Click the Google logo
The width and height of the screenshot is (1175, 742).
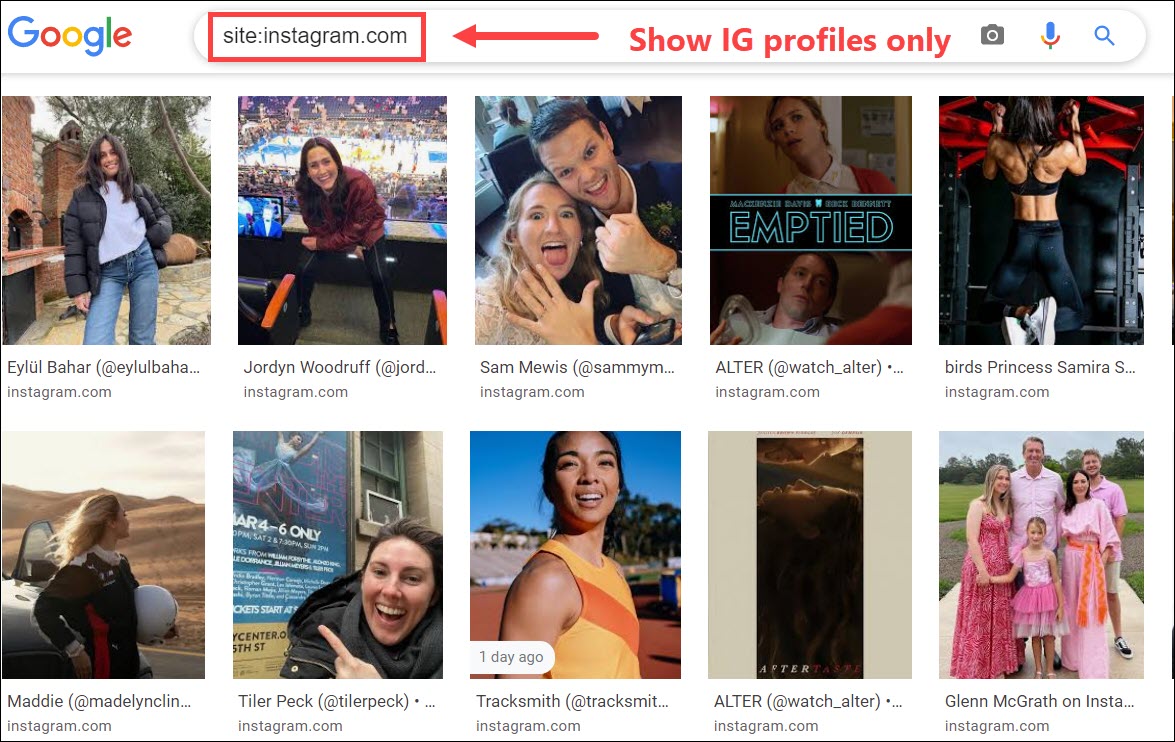pos(70,35)
